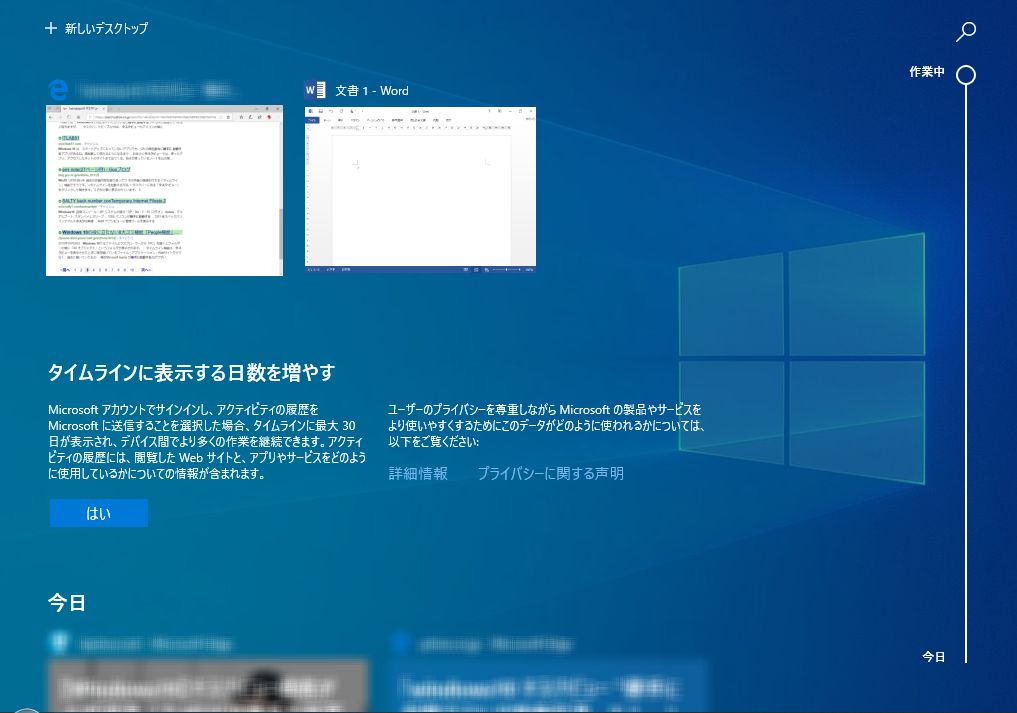Screen dimensions: 1017x713
Task: Jump to 今日 on the timeline slider
Action: click(933, 657)
